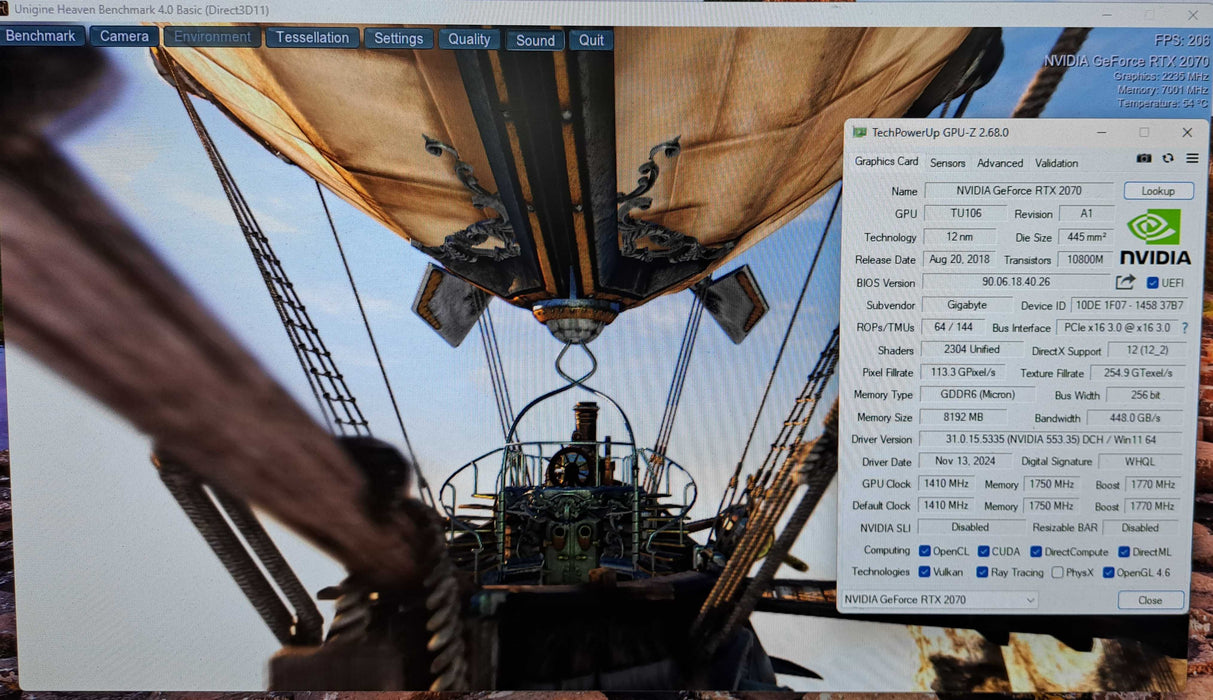Toggle the UEFI checkbox

1152,283
